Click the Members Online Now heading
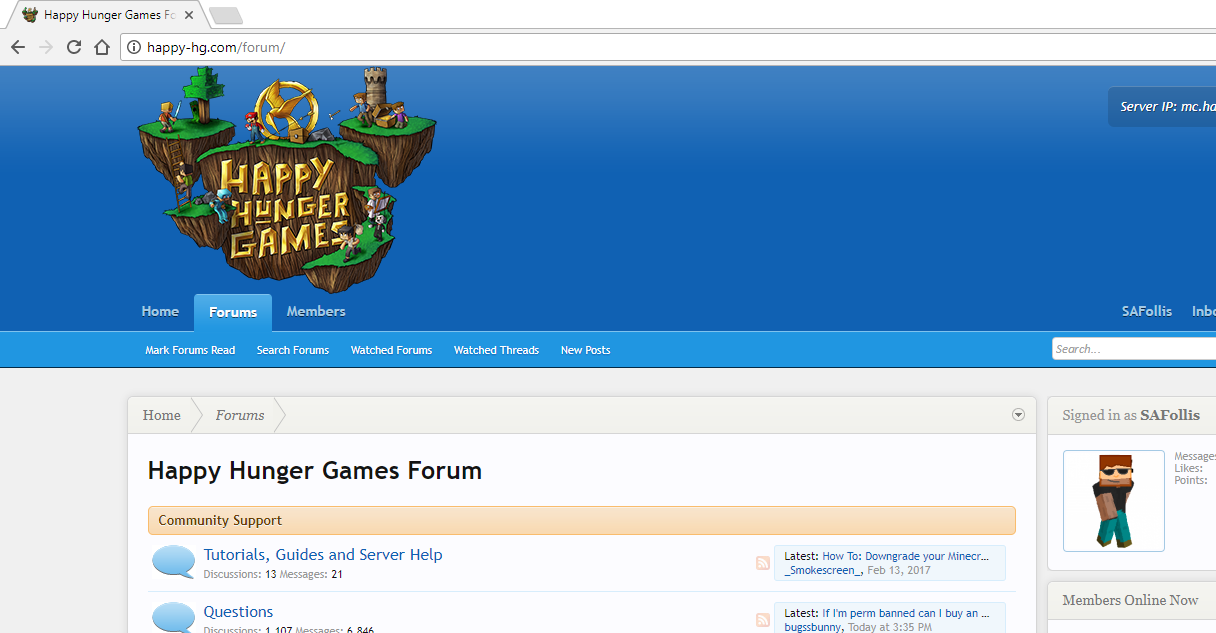This screenshot has height=633, width=1216. coord(1130,600)
